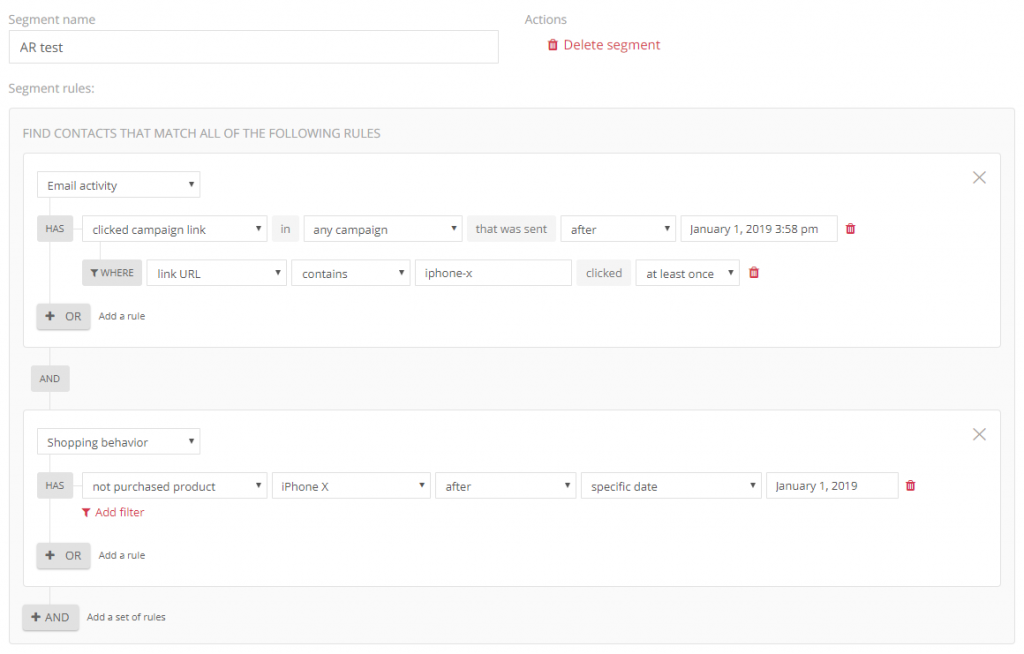
Task: Close the Shopping behavior rule group
Action: coord(979,434)
